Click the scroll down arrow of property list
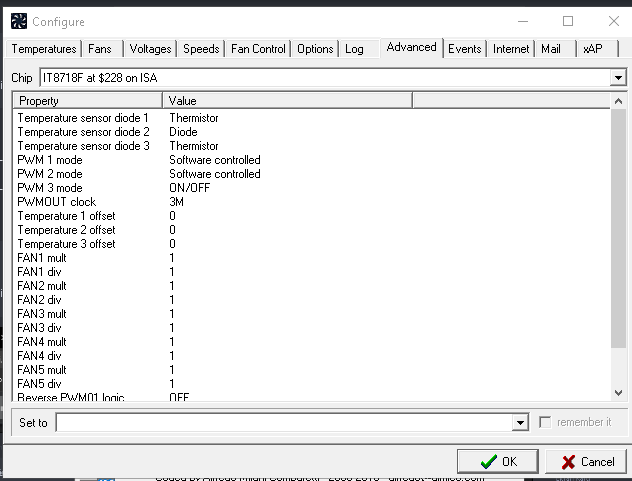 (618, 393)
